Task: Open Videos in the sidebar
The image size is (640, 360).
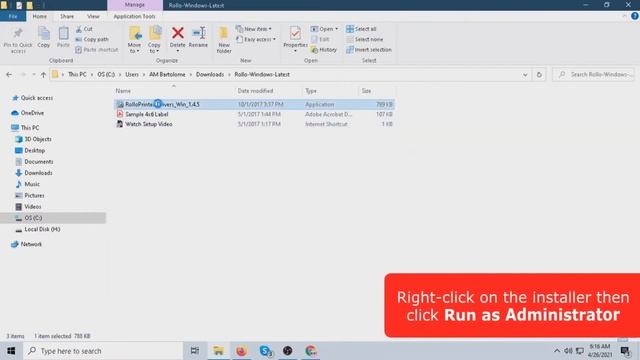Action: pyautogui.click(x=29, y=207)
